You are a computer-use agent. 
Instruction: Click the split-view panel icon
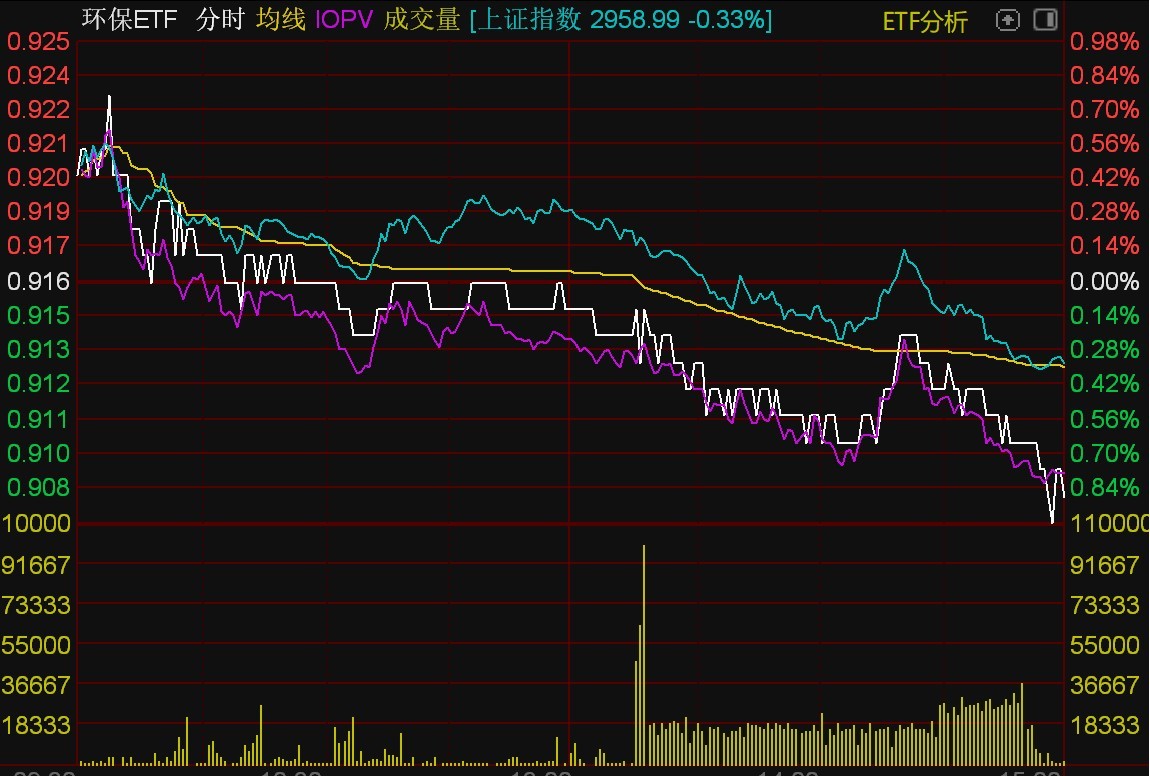(x=1044, y=19)
